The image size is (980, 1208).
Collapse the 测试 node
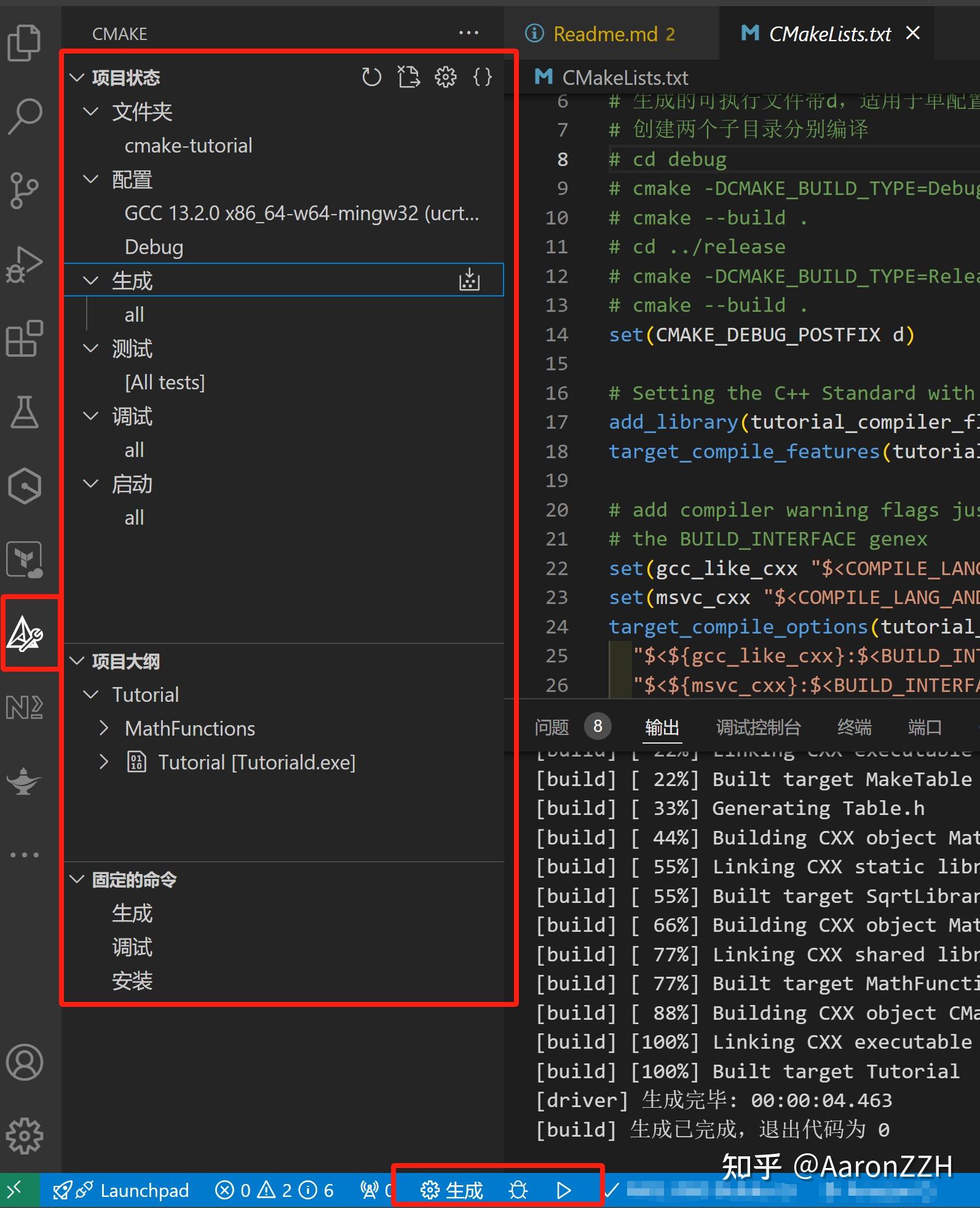[x=90, y=348]
